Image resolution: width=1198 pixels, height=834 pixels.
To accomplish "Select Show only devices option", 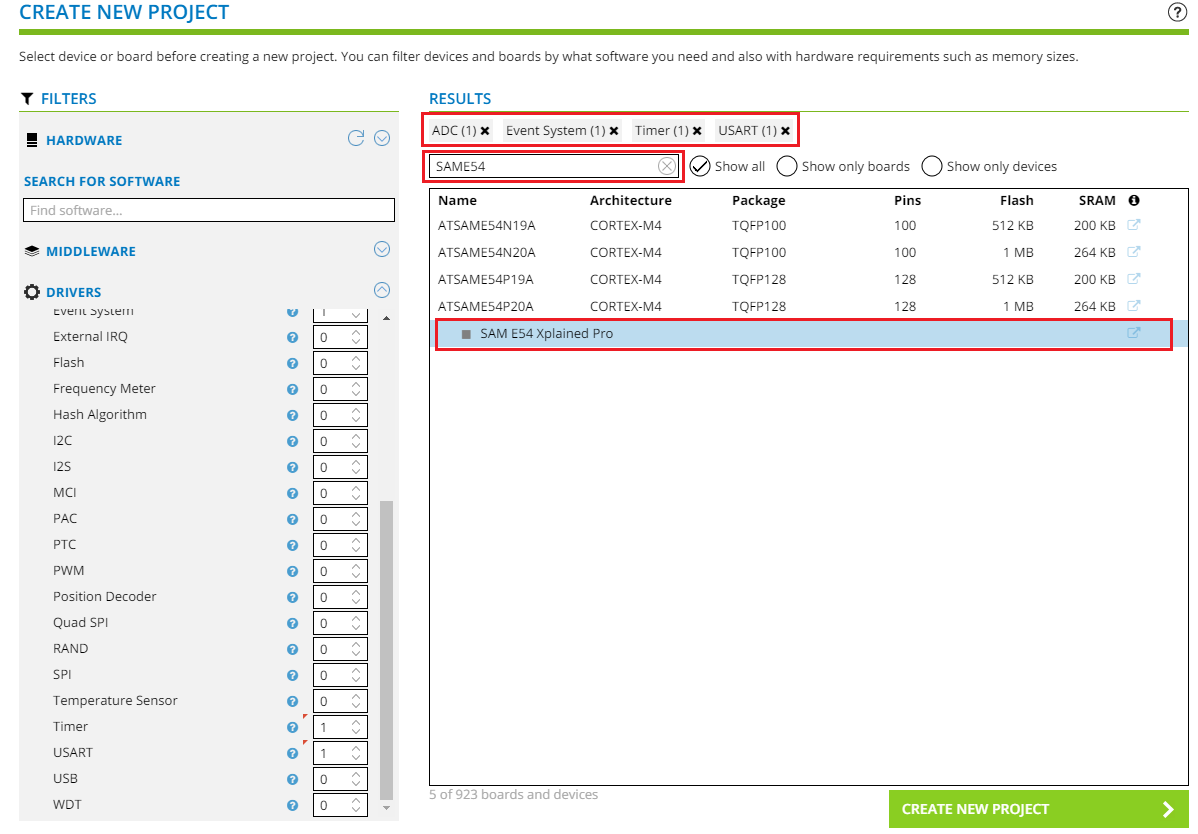I will pos(932,166).
